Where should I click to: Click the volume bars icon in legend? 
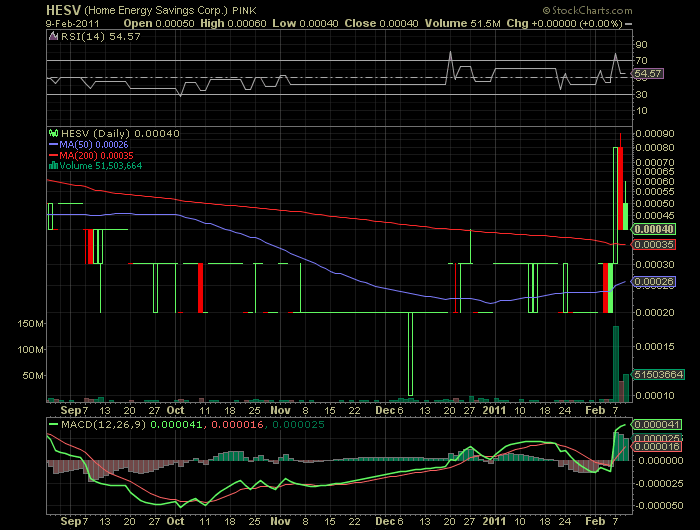click(x=54, y=166)
